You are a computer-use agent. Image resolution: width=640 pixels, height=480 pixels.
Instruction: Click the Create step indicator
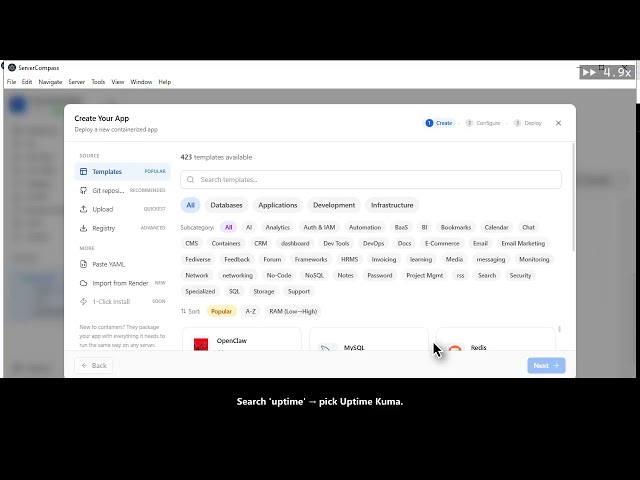(439, 123)
